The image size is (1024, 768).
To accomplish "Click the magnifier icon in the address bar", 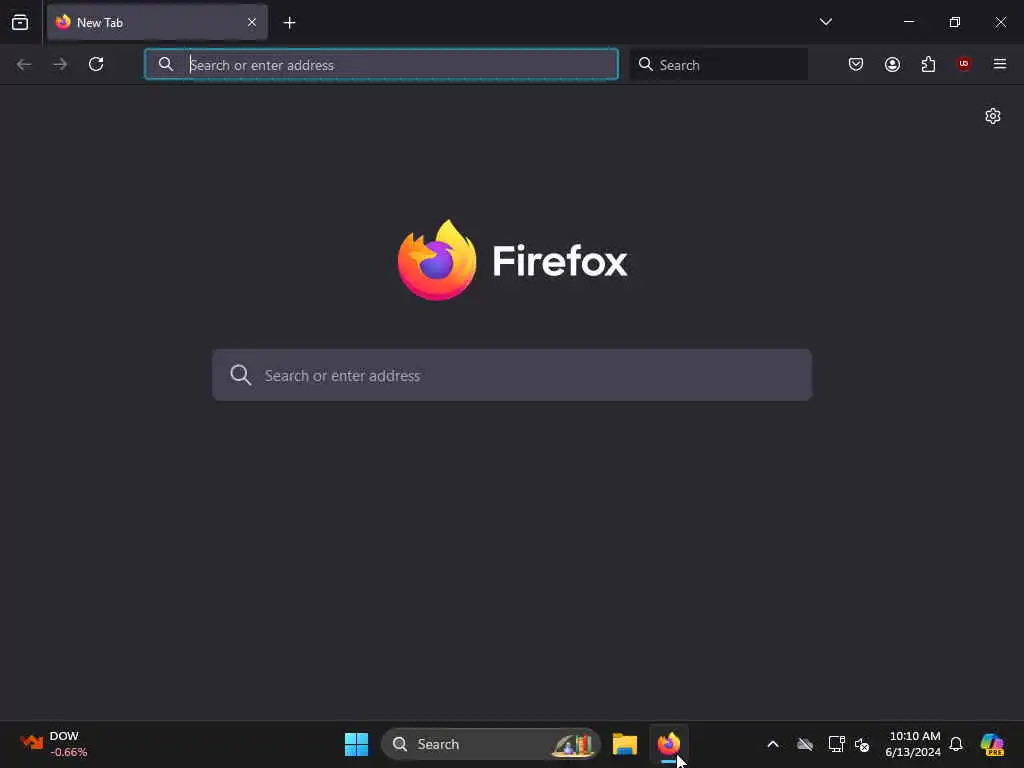I will 166,64.
